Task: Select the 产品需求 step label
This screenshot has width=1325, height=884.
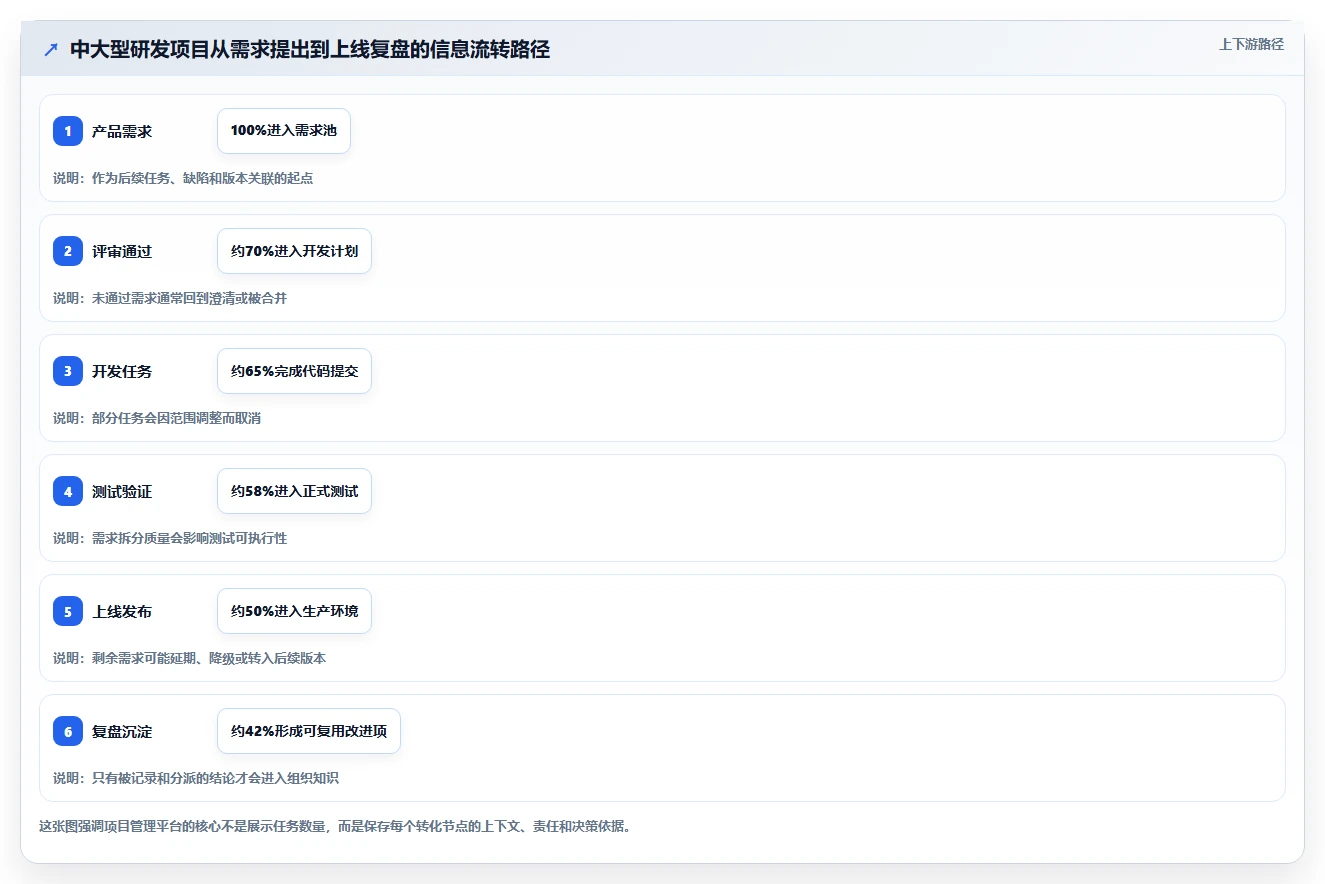Action: (122, 131)
